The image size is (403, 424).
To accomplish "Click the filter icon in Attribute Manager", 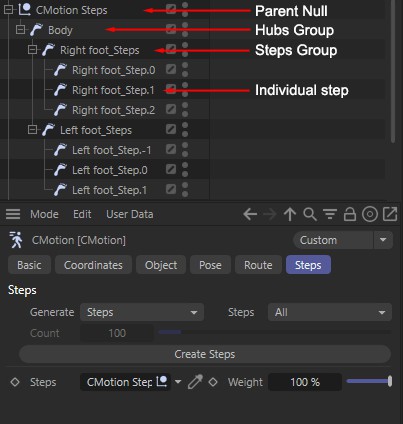I will point(330,214).
